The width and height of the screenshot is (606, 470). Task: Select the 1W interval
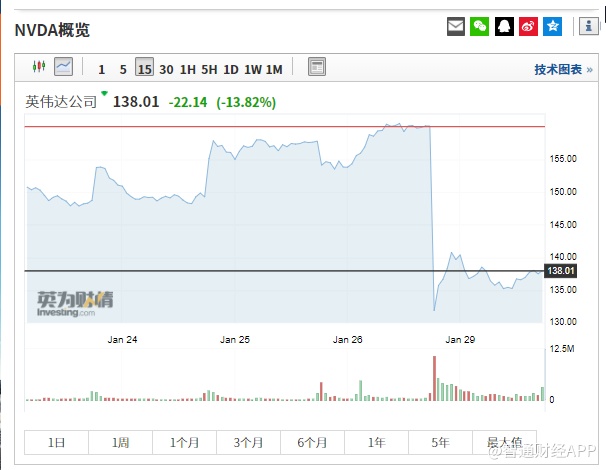coord(253,70)
